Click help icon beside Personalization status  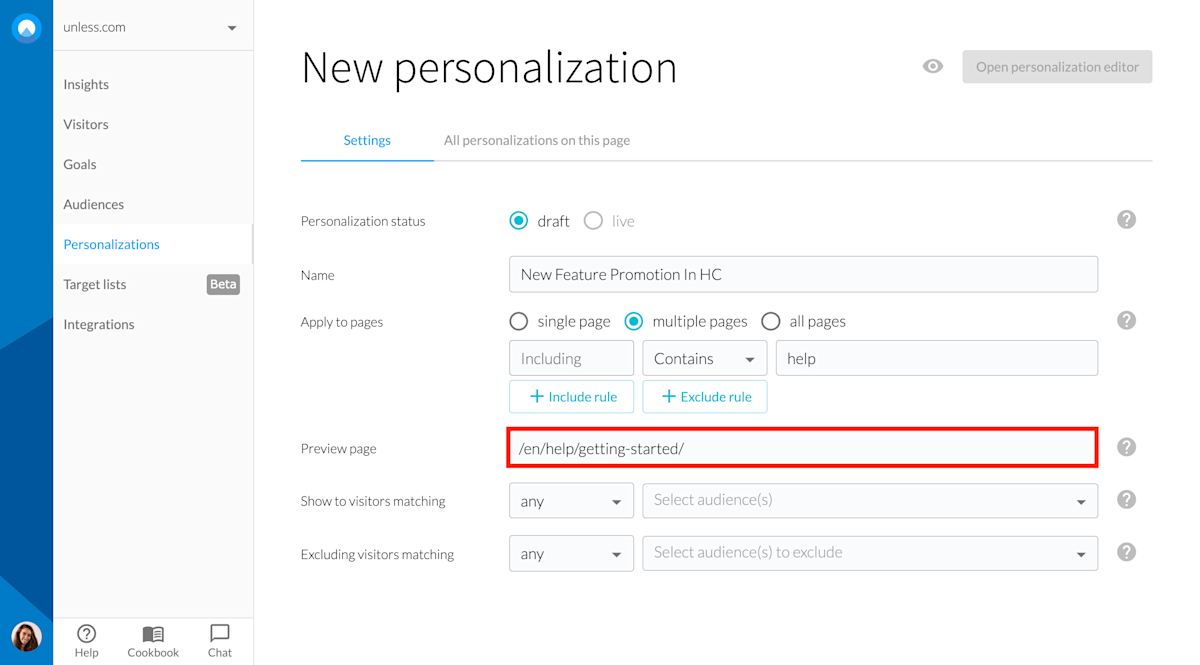[1126, 220]
